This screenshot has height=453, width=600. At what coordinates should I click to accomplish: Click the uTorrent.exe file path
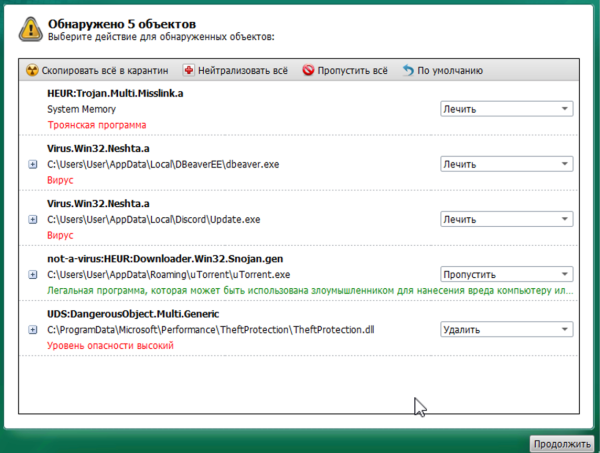pos(169,275)
